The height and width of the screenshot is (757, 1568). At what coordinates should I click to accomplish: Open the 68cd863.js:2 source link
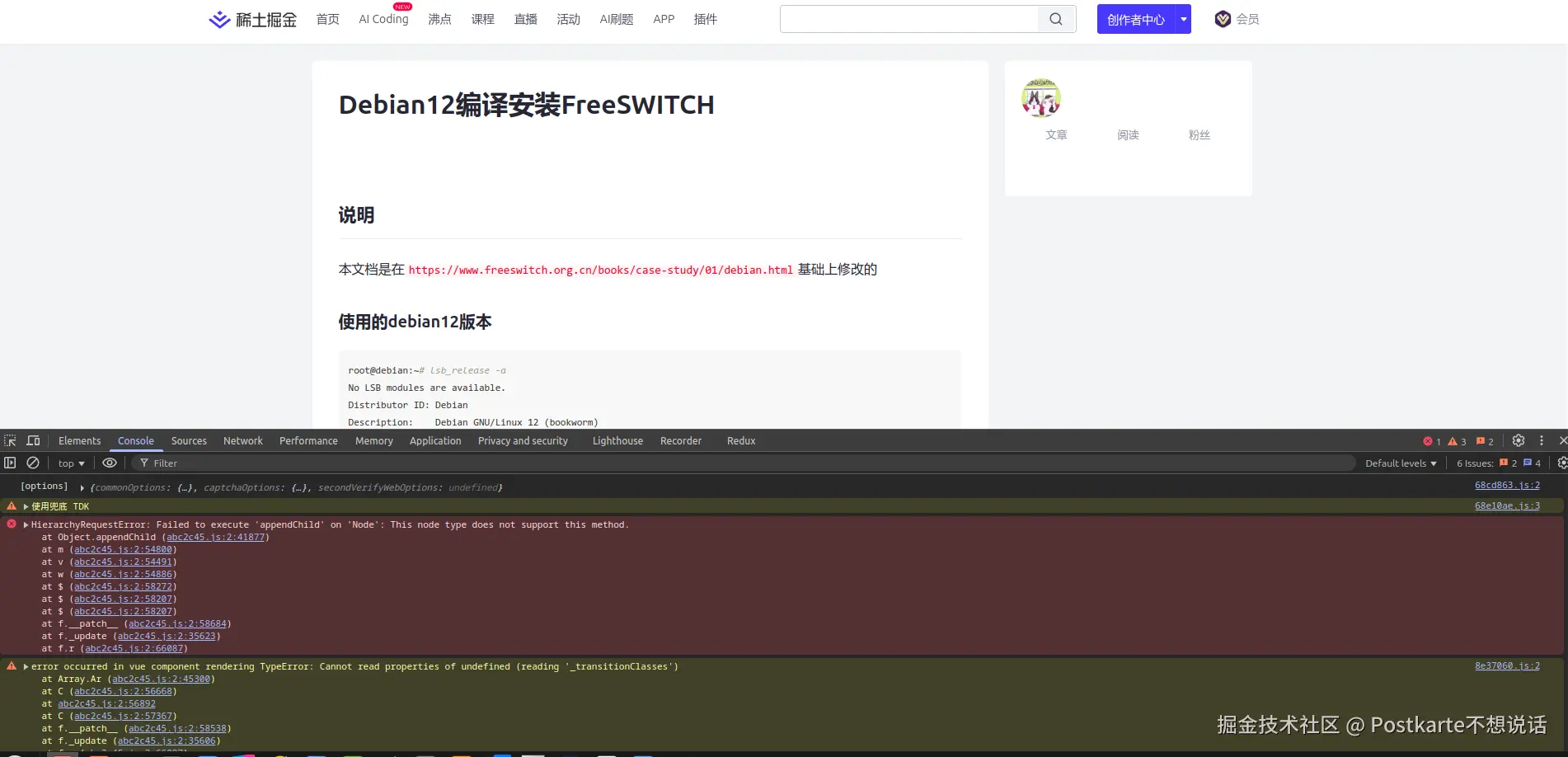1506,486
